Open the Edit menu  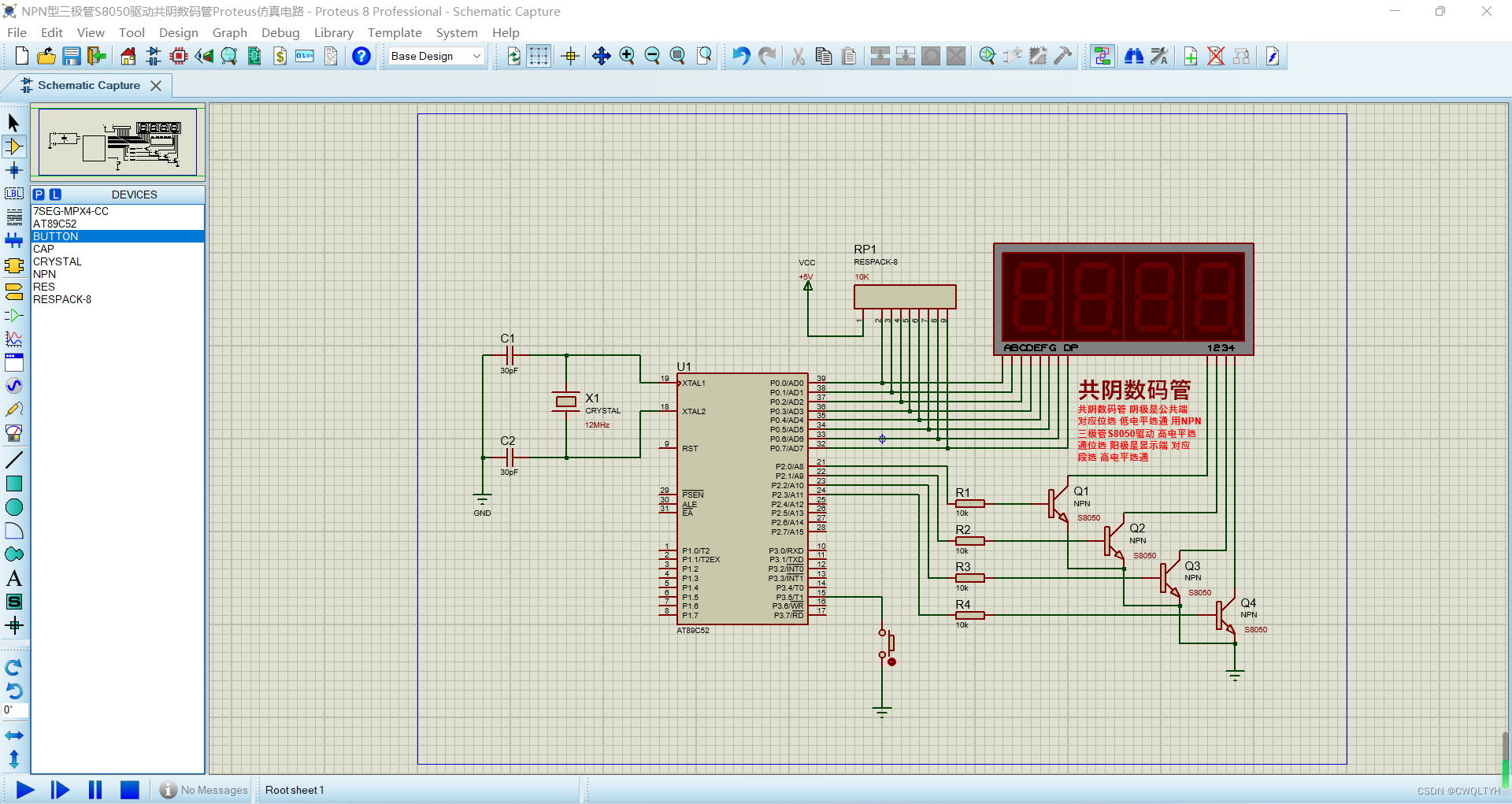tap(52, 32)
